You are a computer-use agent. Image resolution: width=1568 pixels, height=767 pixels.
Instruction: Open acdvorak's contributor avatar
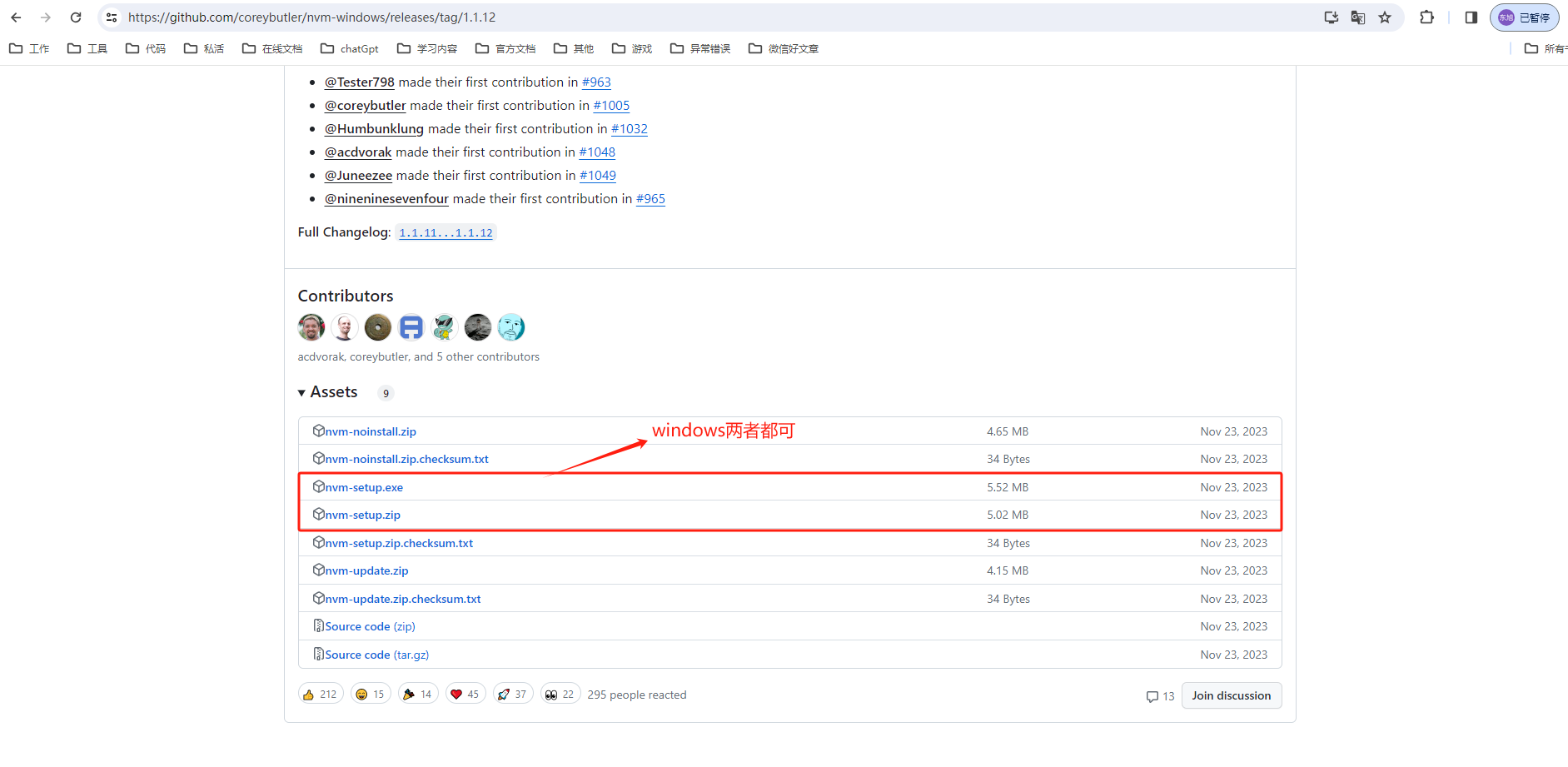(x=311, y=327)
